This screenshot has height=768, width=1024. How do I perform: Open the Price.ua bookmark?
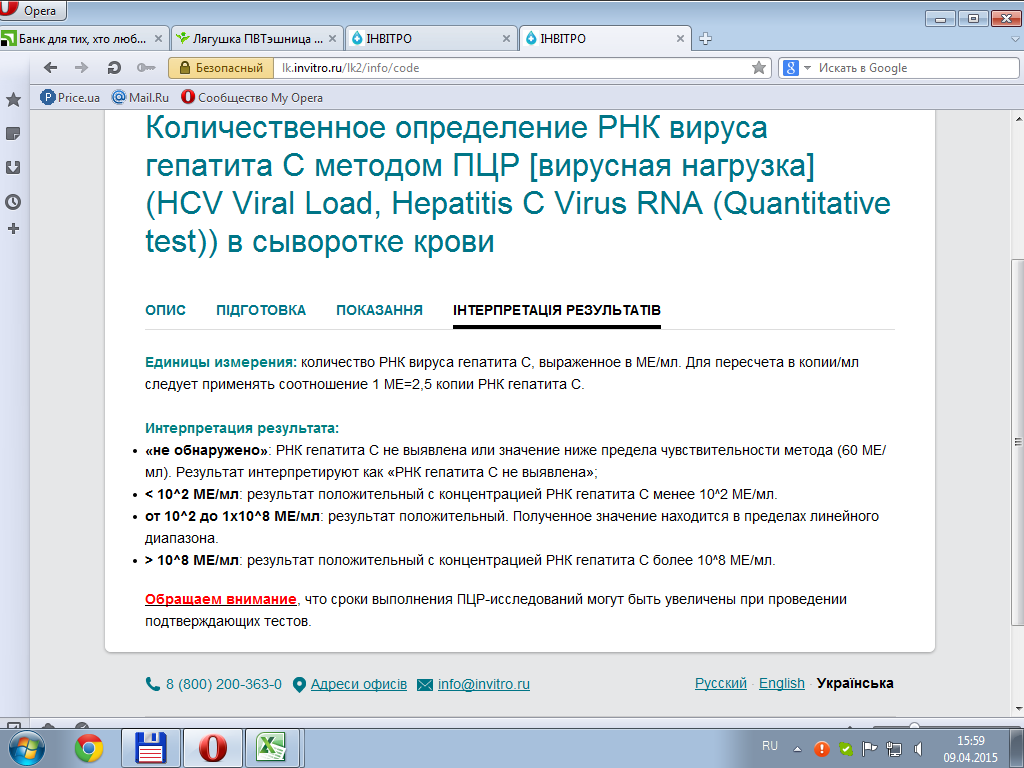(70, 97)
